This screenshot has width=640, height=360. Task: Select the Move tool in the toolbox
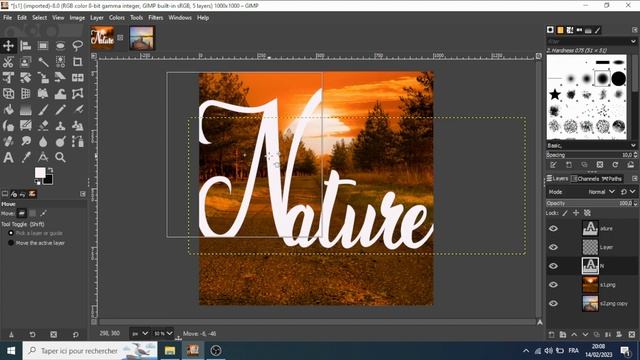[8, 46]
